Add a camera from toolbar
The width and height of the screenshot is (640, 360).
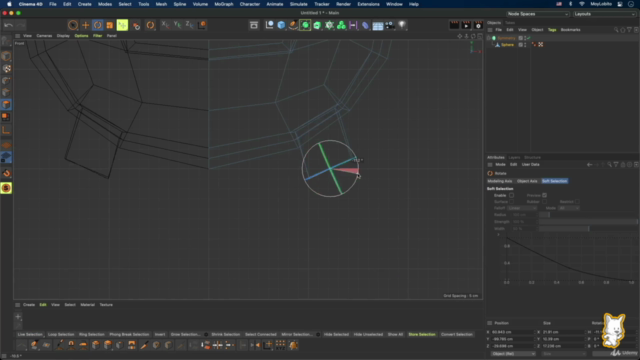point(390,25)
